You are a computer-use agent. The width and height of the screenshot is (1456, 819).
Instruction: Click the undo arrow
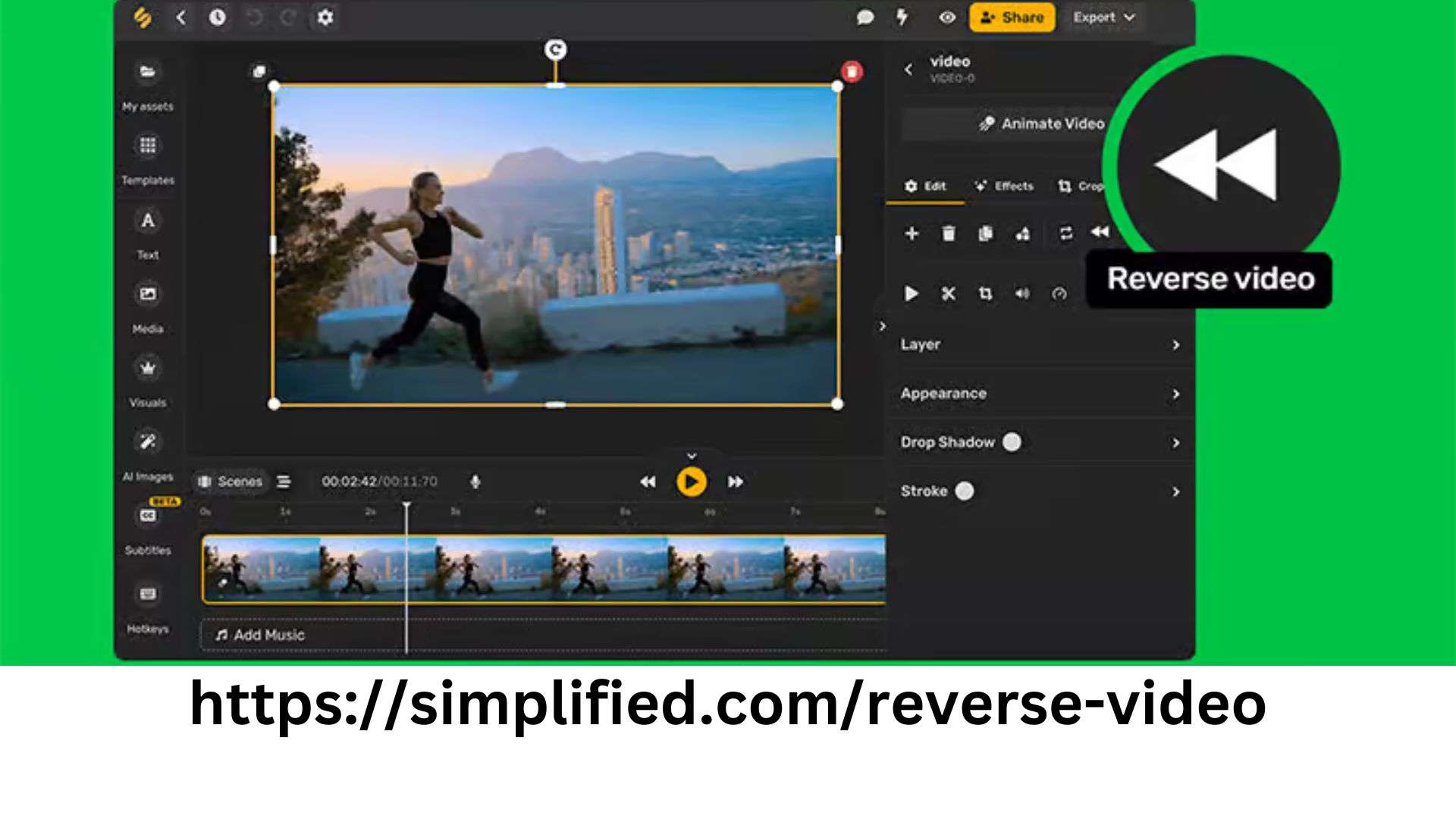[255, 17]
